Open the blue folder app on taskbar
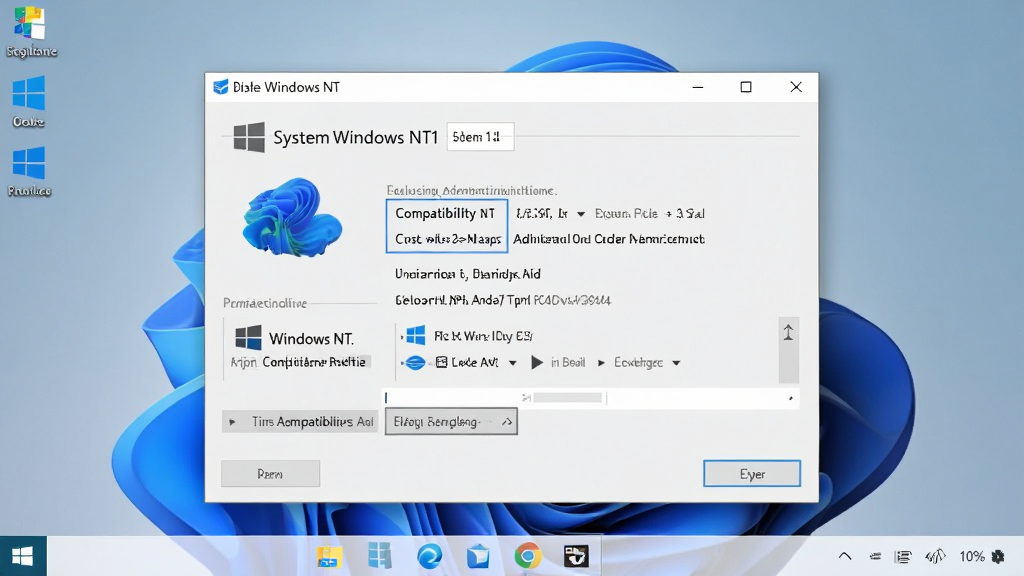 click(478, 556)
